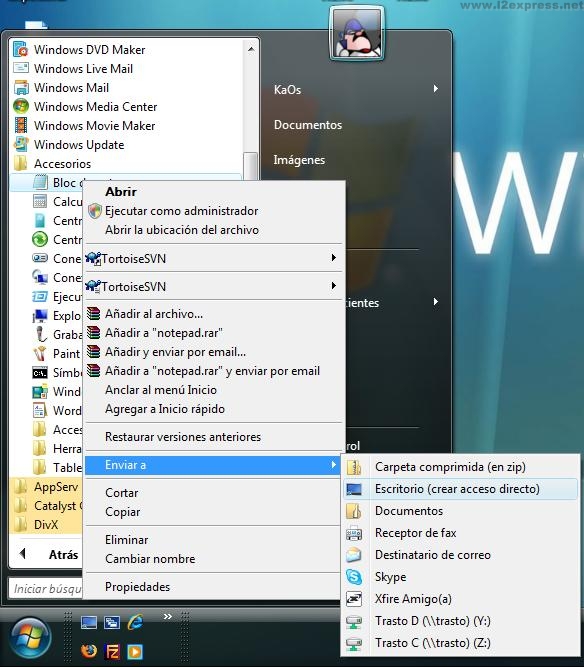Expand the first TortoiseSVN submenu arrow
Viewport: 584px width, 667px height.
tap(334, 258)
